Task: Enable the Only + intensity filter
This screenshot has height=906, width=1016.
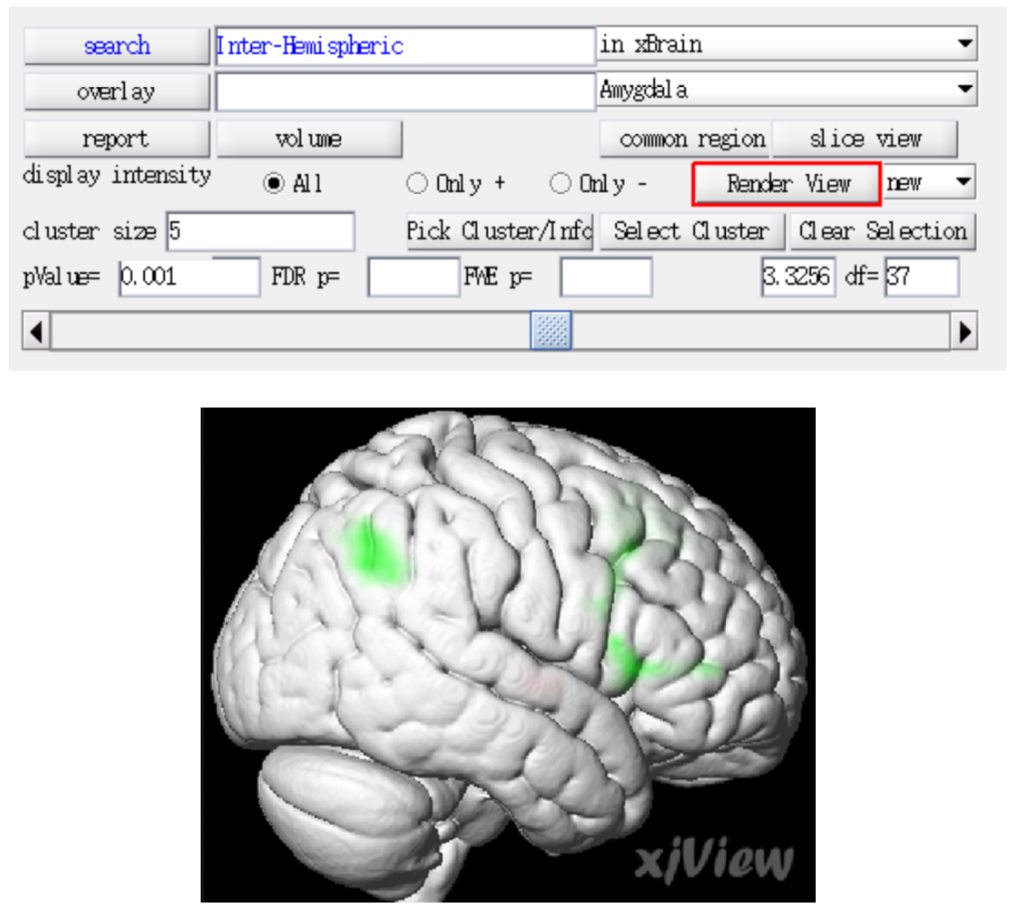Action: tap(417, 183)
